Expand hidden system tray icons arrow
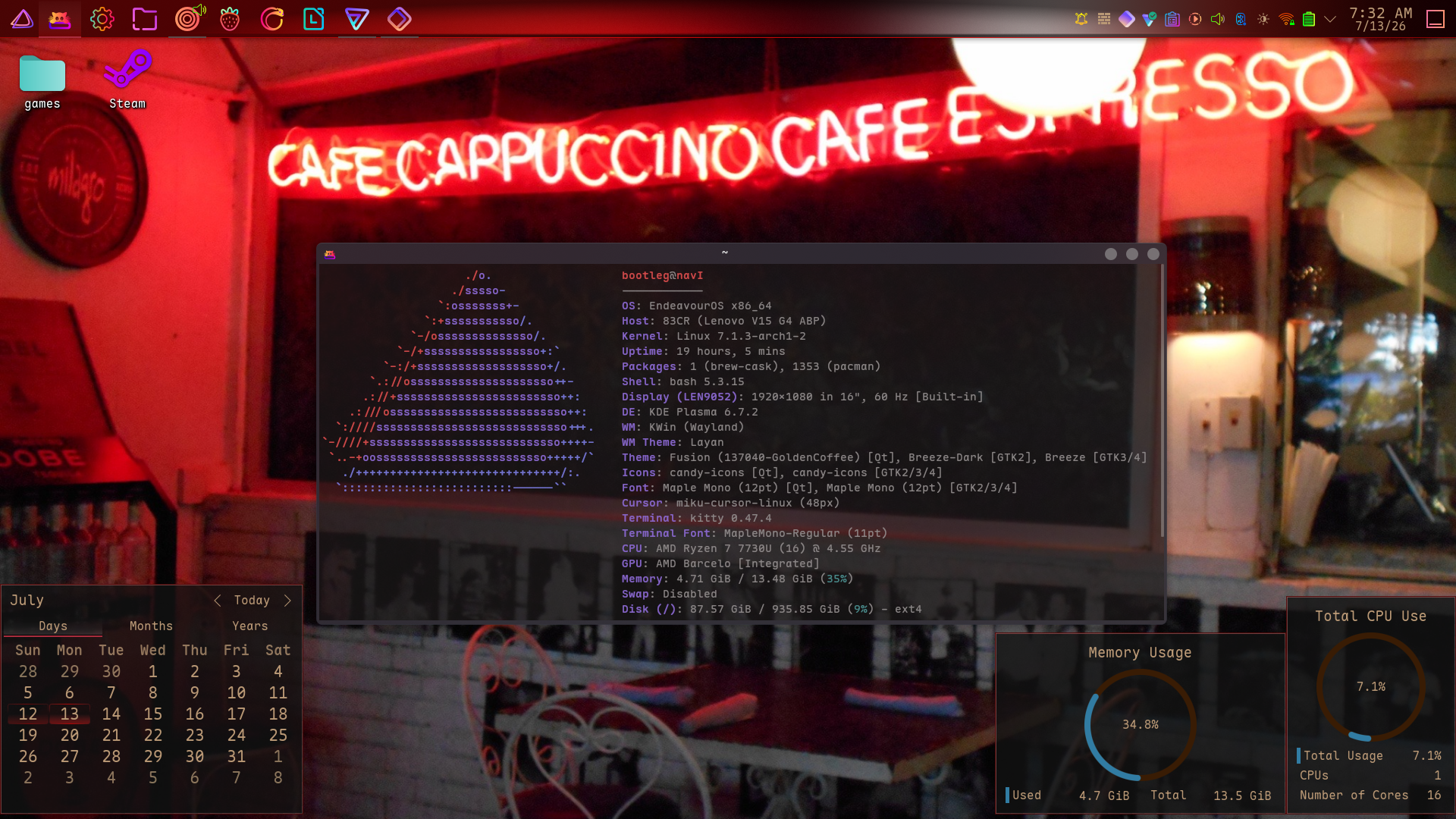Image resolution: width=1456 pixels, height=819 pixels. click(1330, 19)
